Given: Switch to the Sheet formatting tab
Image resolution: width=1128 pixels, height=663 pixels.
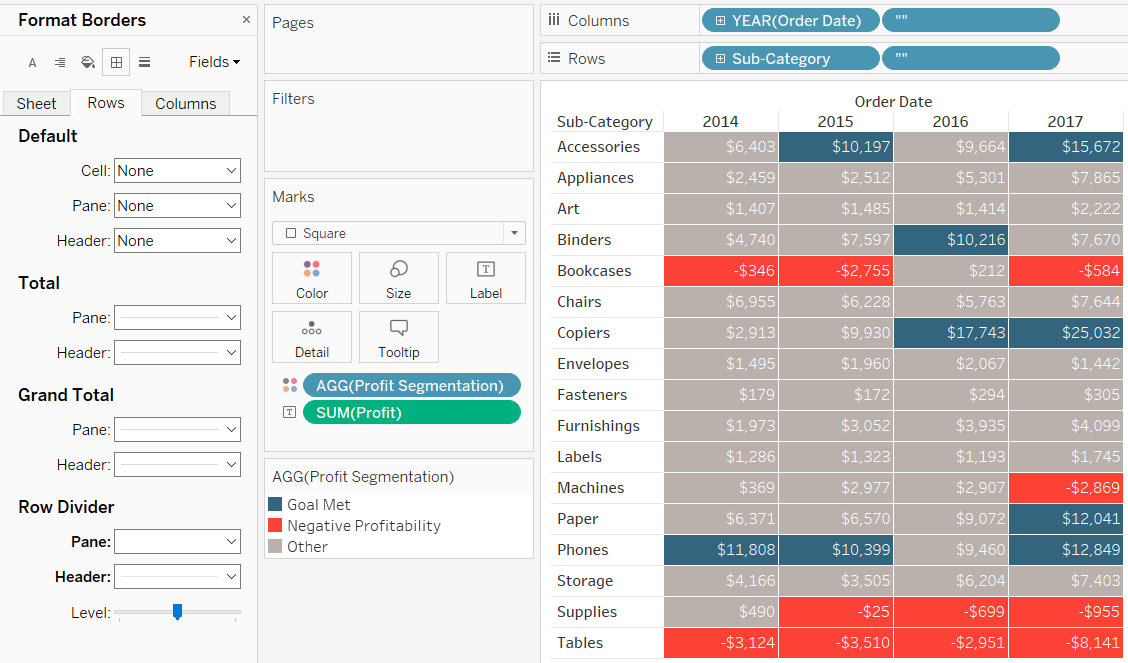Looking at the screenshot, I should (36, 103).
